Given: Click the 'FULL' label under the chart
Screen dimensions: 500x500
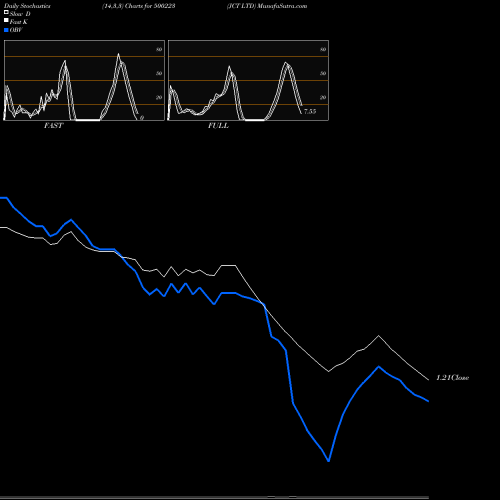Looking at the screenshot, I should tap(218, 126).
